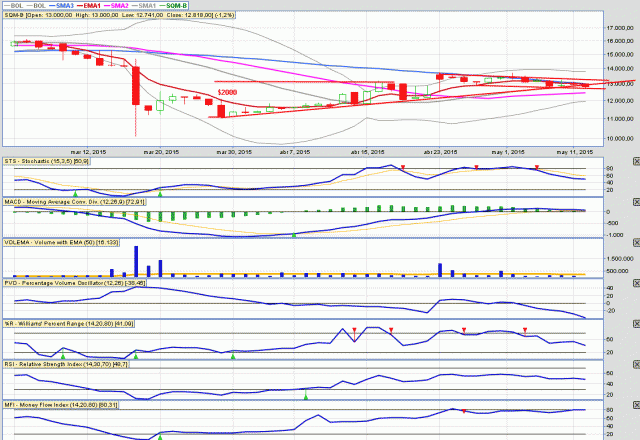Screen dimensions: 640x440
Task: Click the green buy marker on MFI panel
Action: [160, 437]
